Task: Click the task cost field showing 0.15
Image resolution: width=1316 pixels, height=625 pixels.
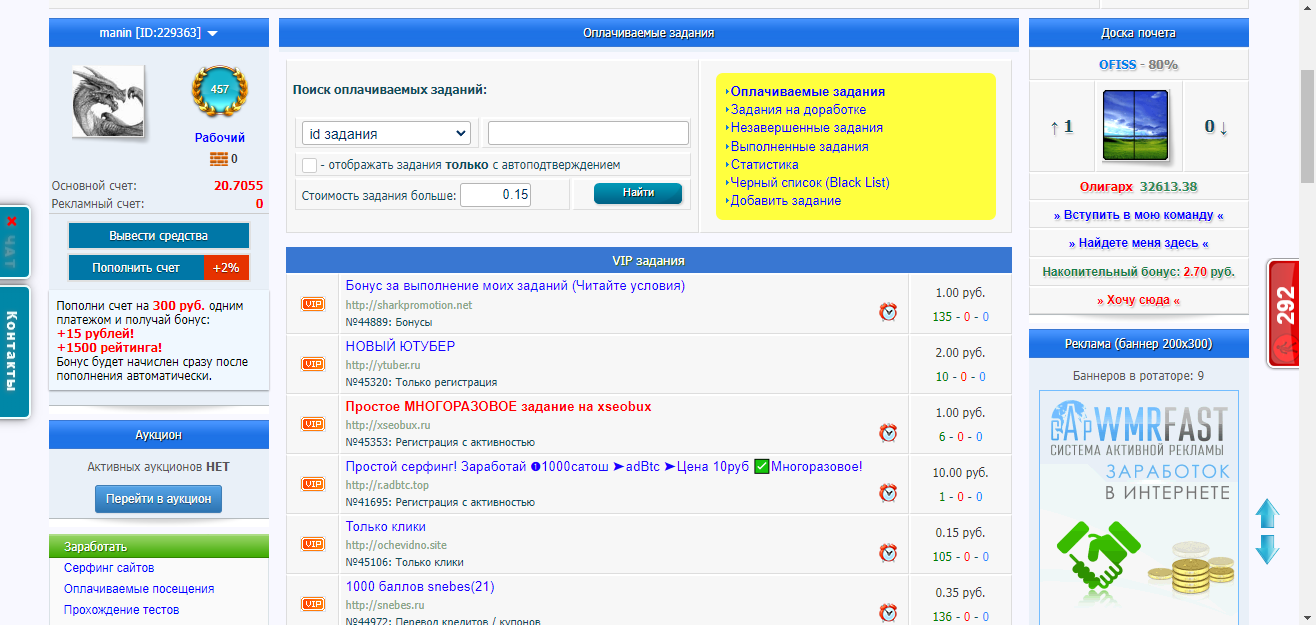Action: click(496, 194)
